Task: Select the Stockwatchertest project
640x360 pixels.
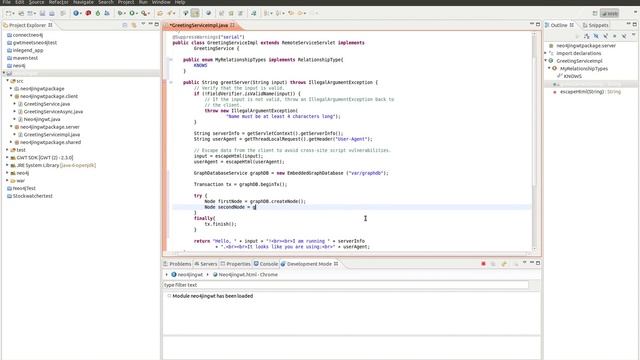Action: 33,196
